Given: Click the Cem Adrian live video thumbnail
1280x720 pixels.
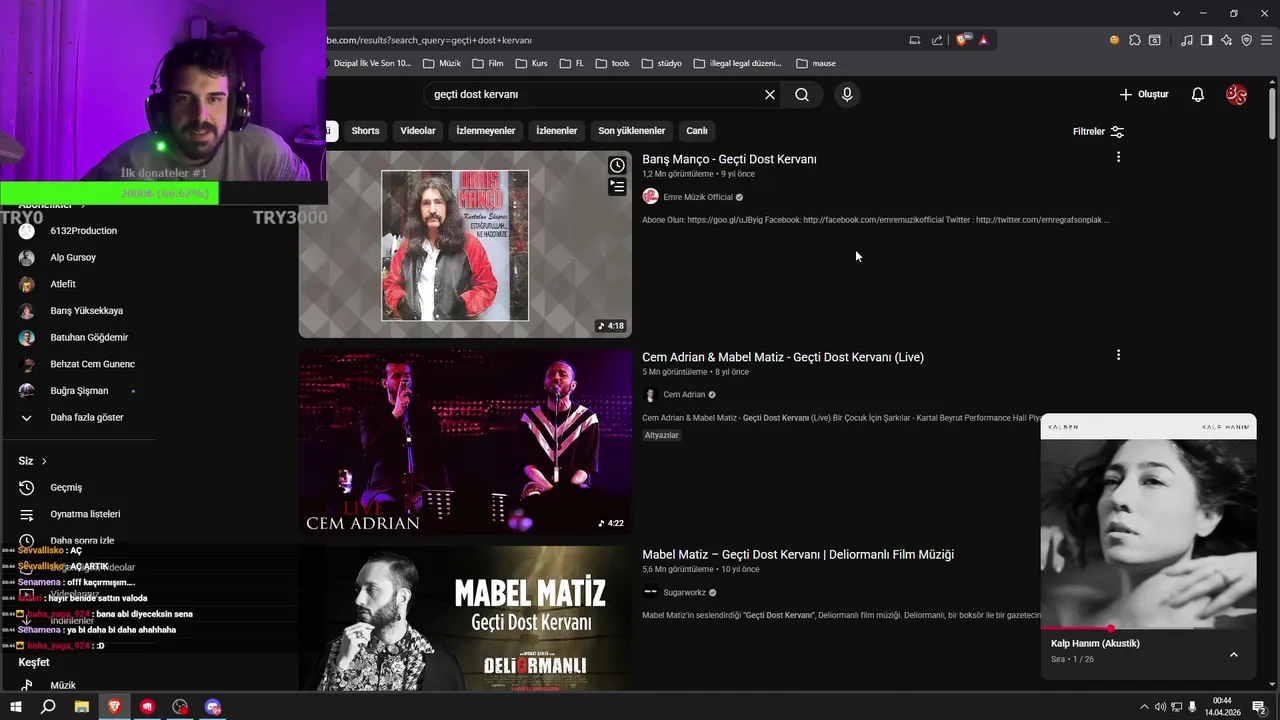Looking at the screenshot, I should pyautogui.click(x=465, y=441).
